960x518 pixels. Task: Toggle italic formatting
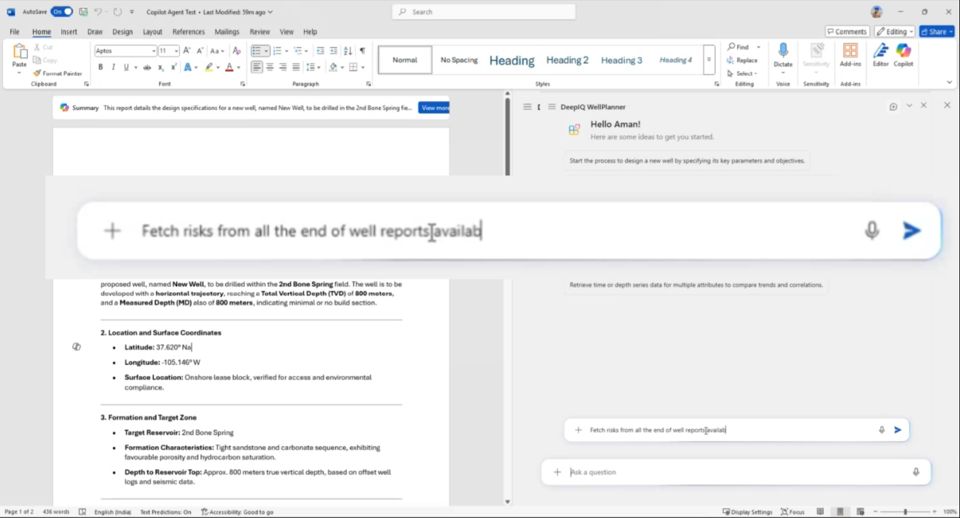tap(113, 67)
